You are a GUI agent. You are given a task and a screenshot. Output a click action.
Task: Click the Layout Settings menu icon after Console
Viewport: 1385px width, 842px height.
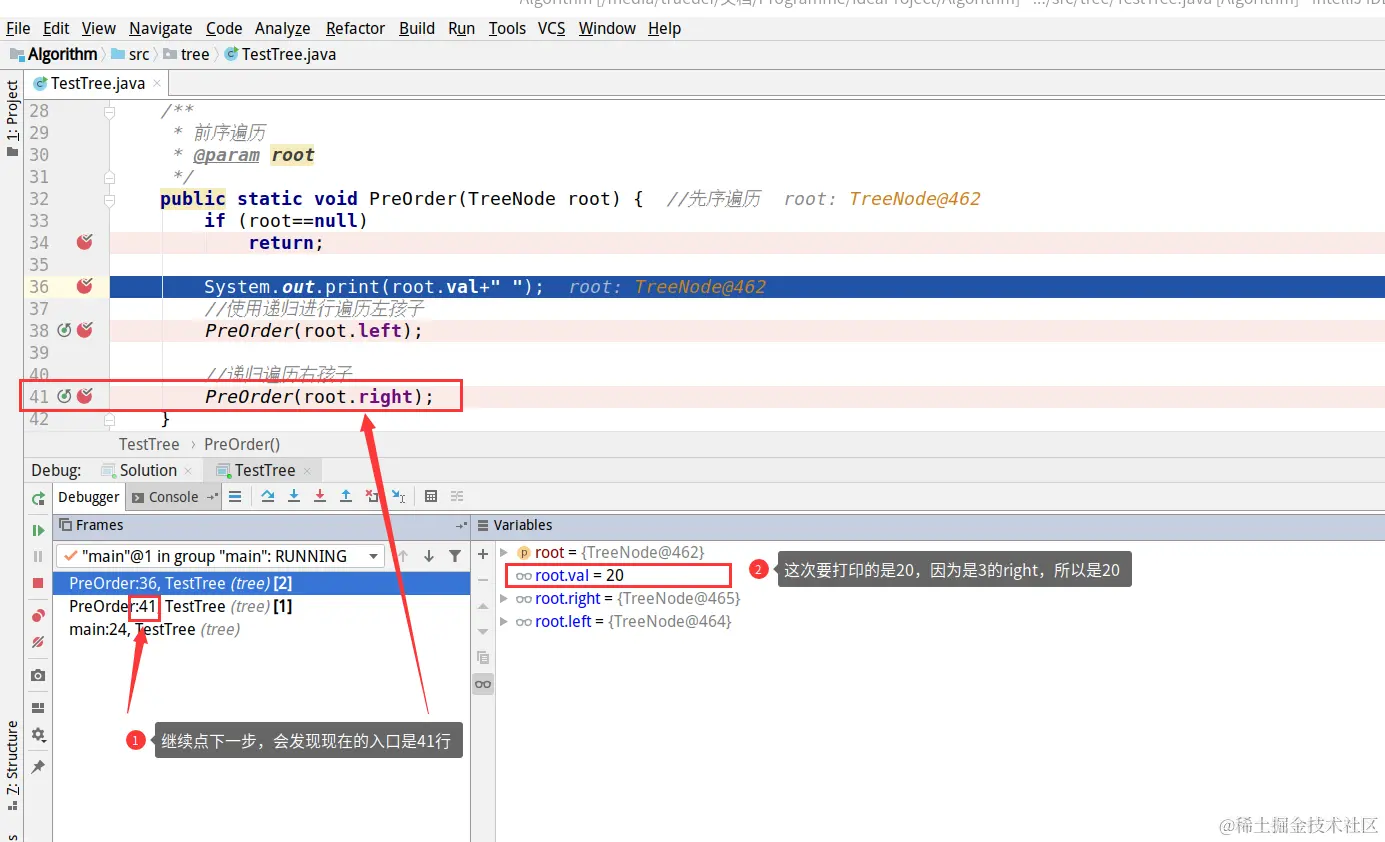click(211, 497)
